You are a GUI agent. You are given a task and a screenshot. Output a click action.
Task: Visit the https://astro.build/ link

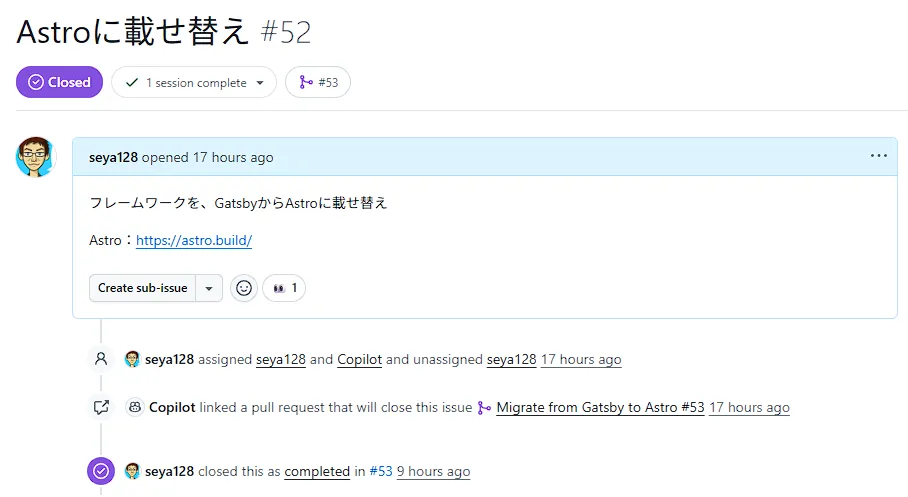tap(194, 240)
